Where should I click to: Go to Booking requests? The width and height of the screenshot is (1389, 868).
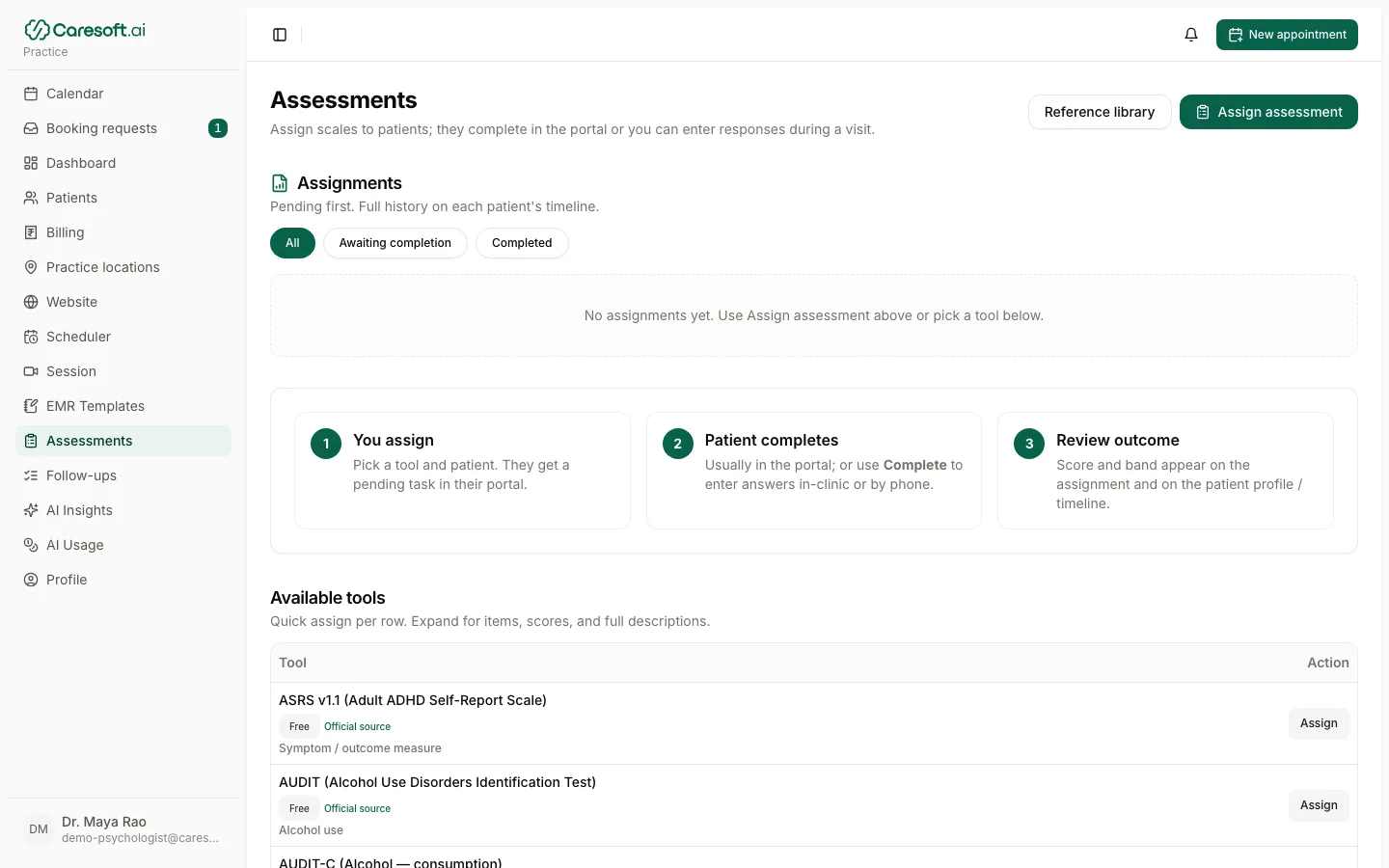click(123, 128)
